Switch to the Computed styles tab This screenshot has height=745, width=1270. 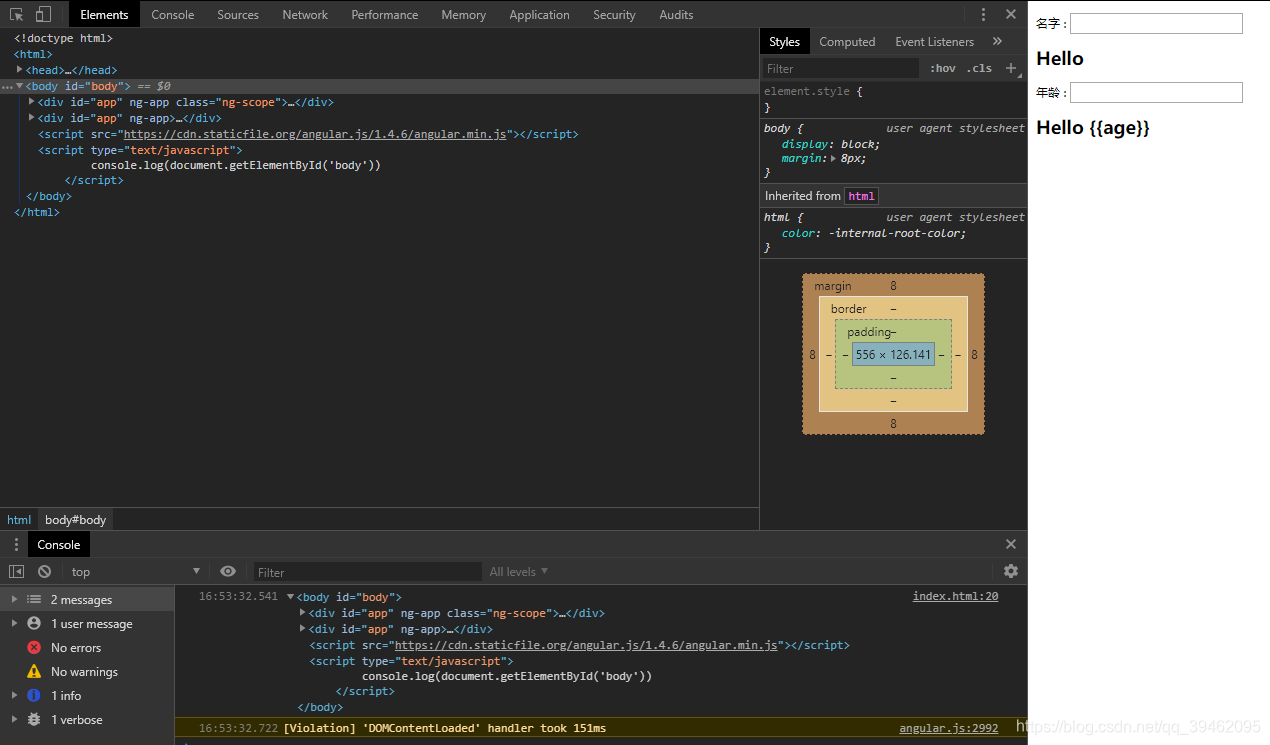pos(847,41)
